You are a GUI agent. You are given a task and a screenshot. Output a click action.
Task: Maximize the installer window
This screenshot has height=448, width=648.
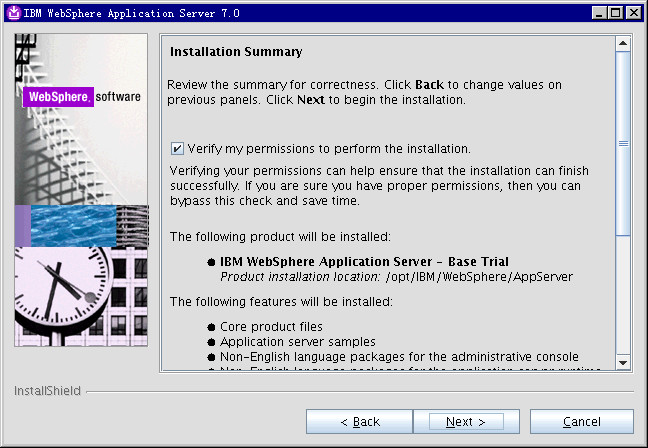pos(615,11)
